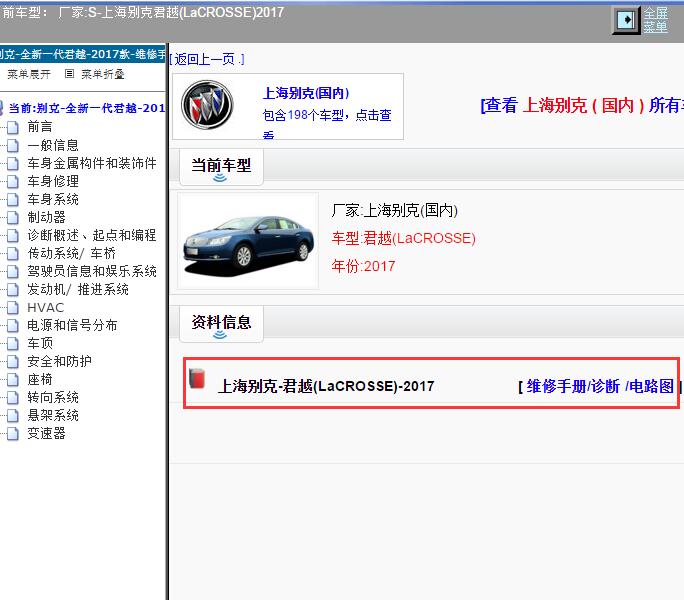
Task: Click the page icon next to 前言
Action: (11, 127)
